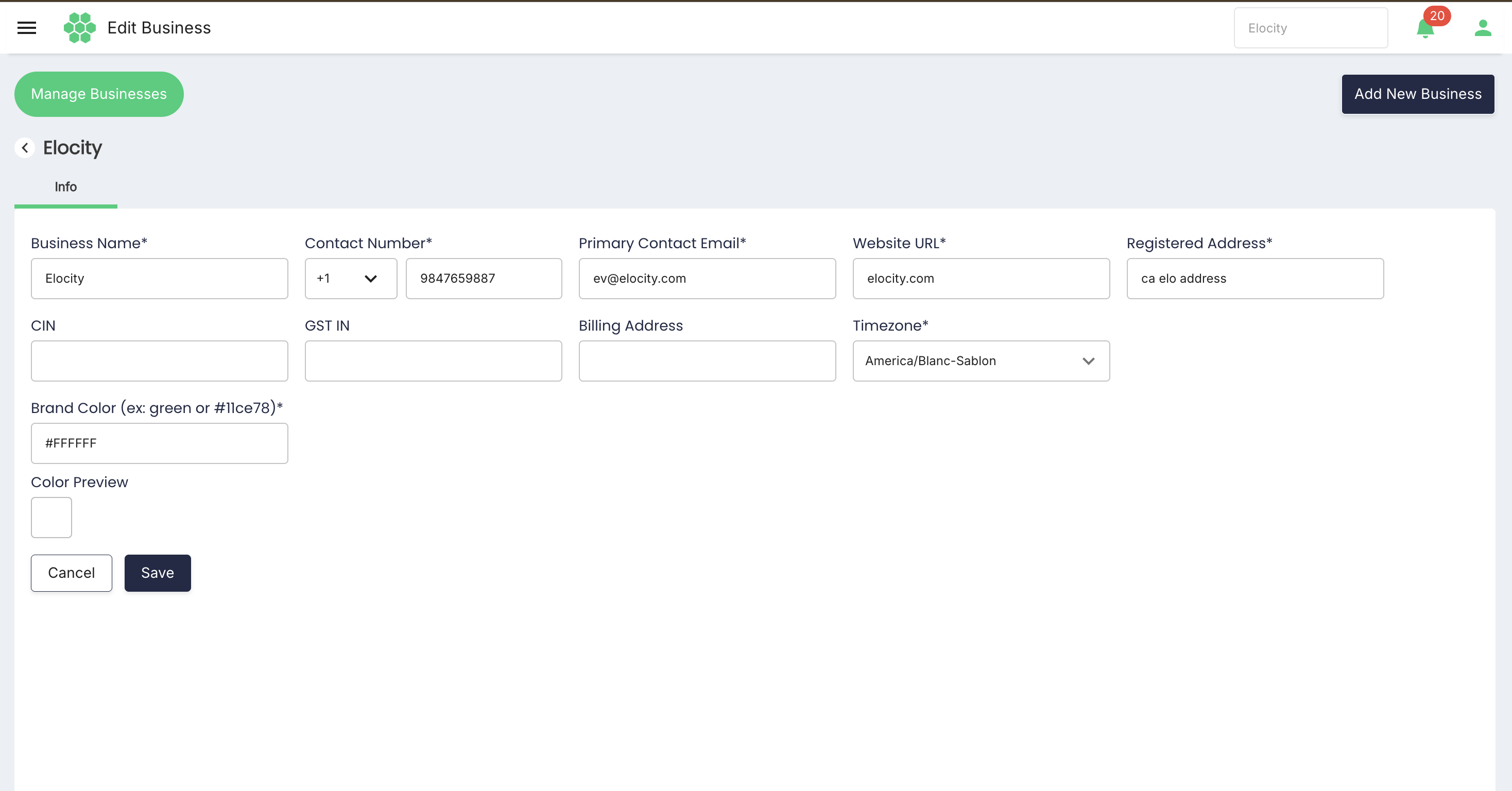Click the Elocity business selector field in header
This screenshot has width=1512, height=791.
coord(1311,28)
